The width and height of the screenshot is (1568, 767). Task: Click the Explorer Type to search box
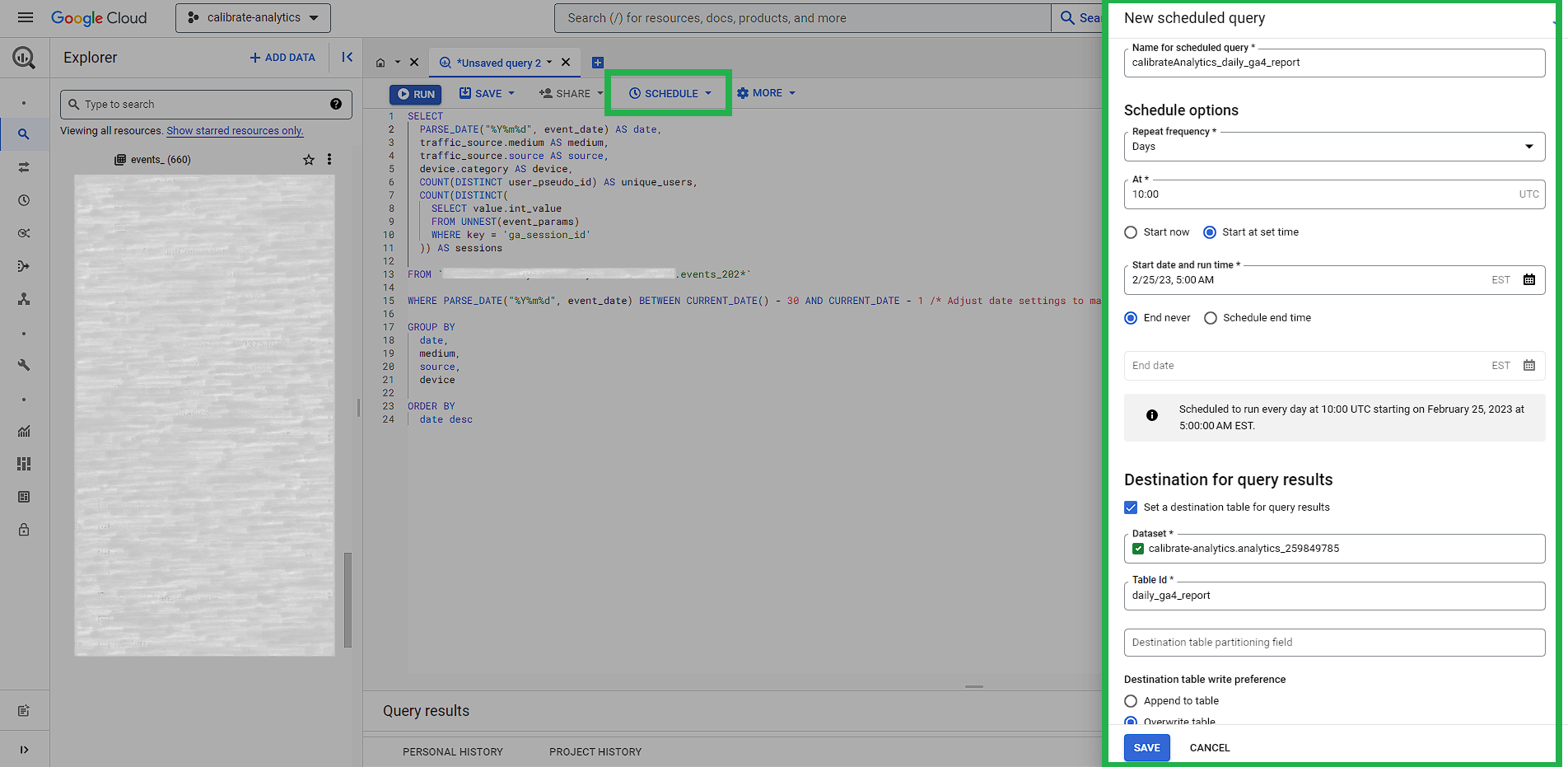(206, 104)
